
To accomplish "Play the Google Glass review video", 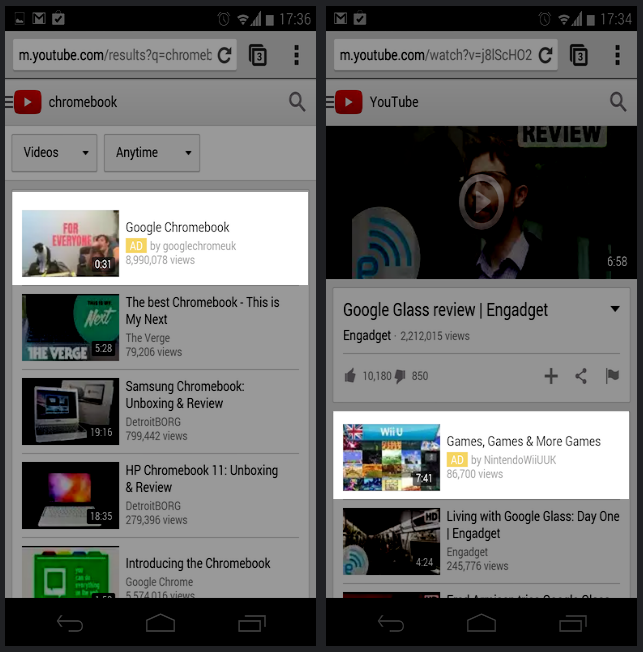I will [x=481, y=202].
